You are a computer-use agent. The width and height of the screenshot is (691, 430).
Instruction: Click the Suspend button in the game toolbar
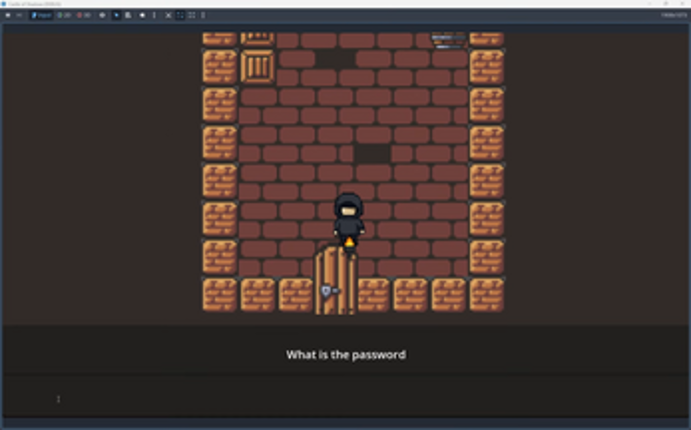coord(8,15)
